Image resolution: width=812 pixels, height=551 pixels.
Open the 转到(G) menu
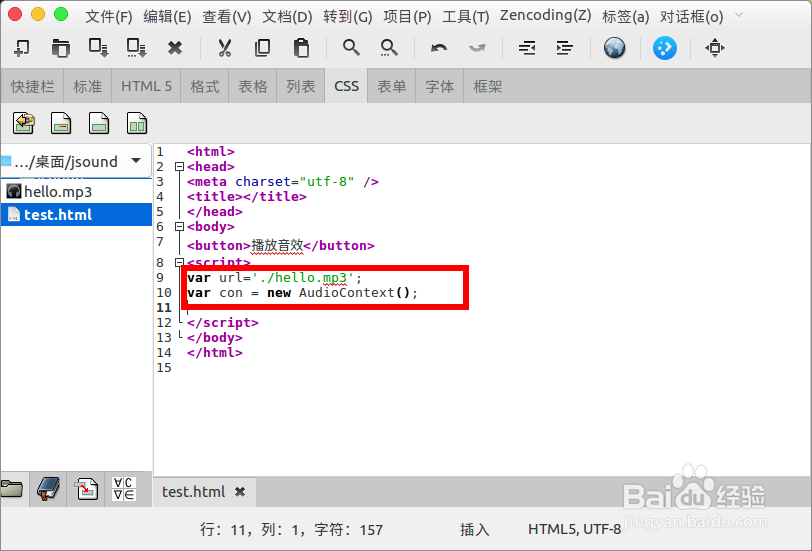[347, 17]
